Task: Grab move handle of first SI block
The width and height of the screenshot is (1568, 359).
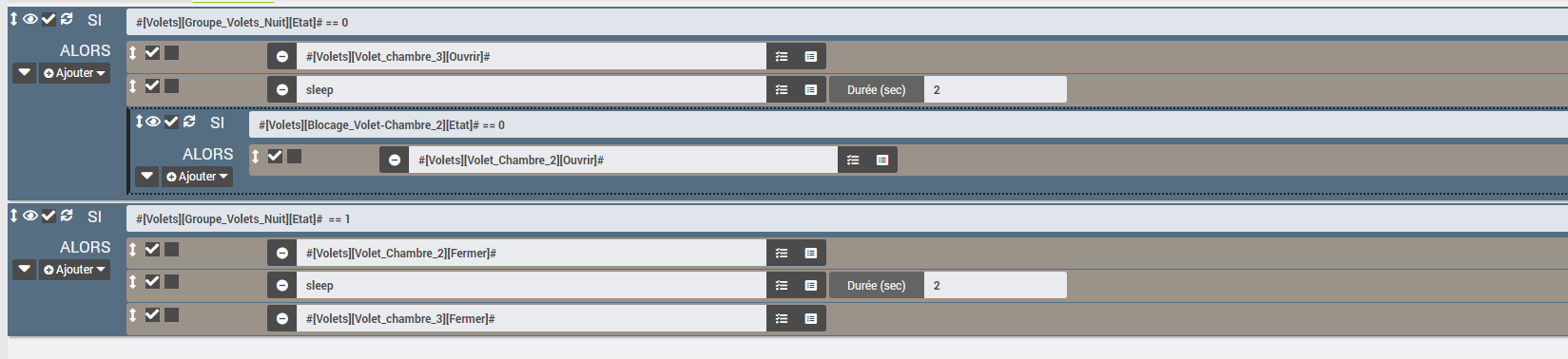Action: click(13, 19)
